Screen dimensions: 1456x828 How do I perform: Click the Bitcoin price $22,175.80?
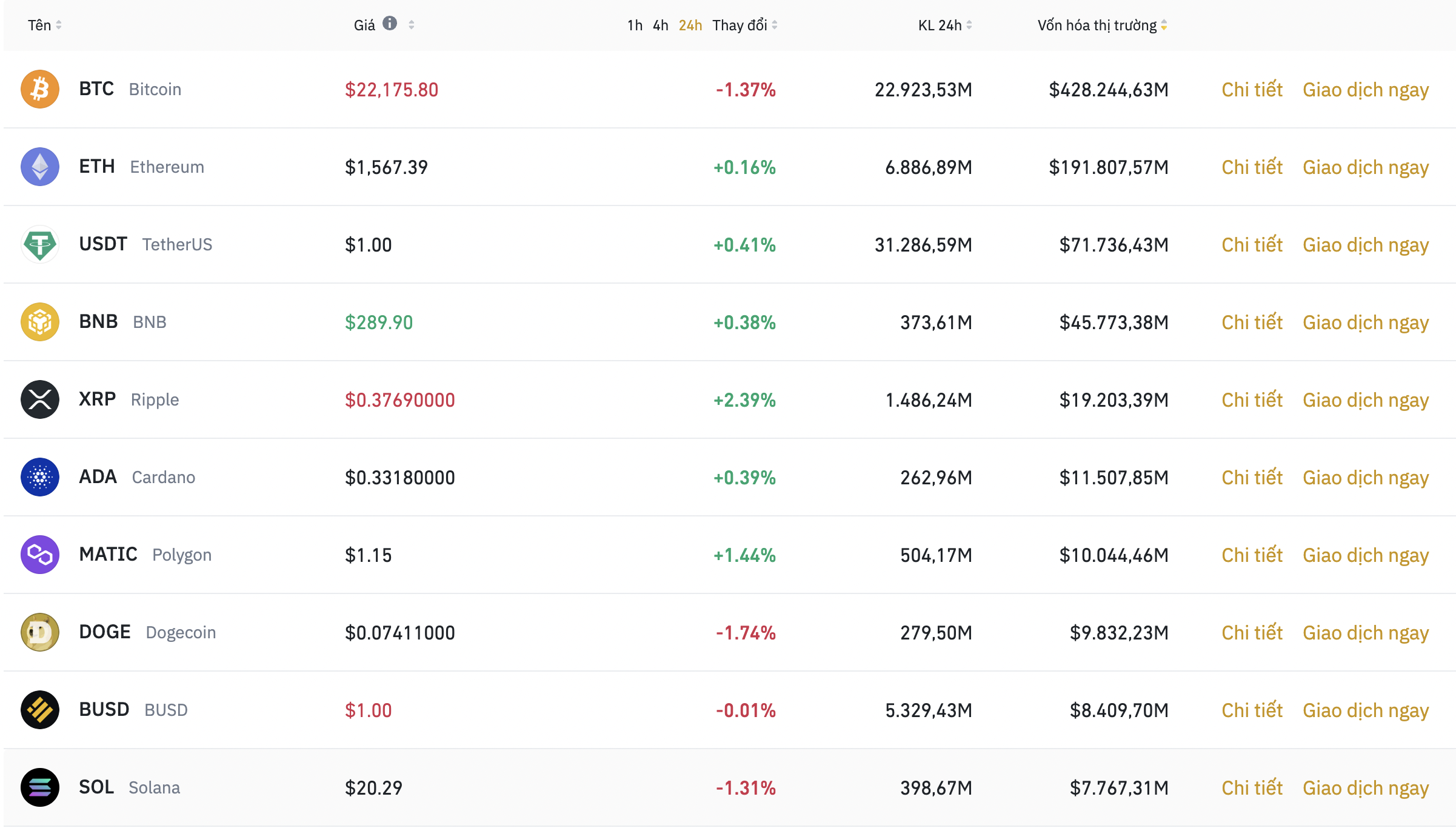(x=392, y=90)
